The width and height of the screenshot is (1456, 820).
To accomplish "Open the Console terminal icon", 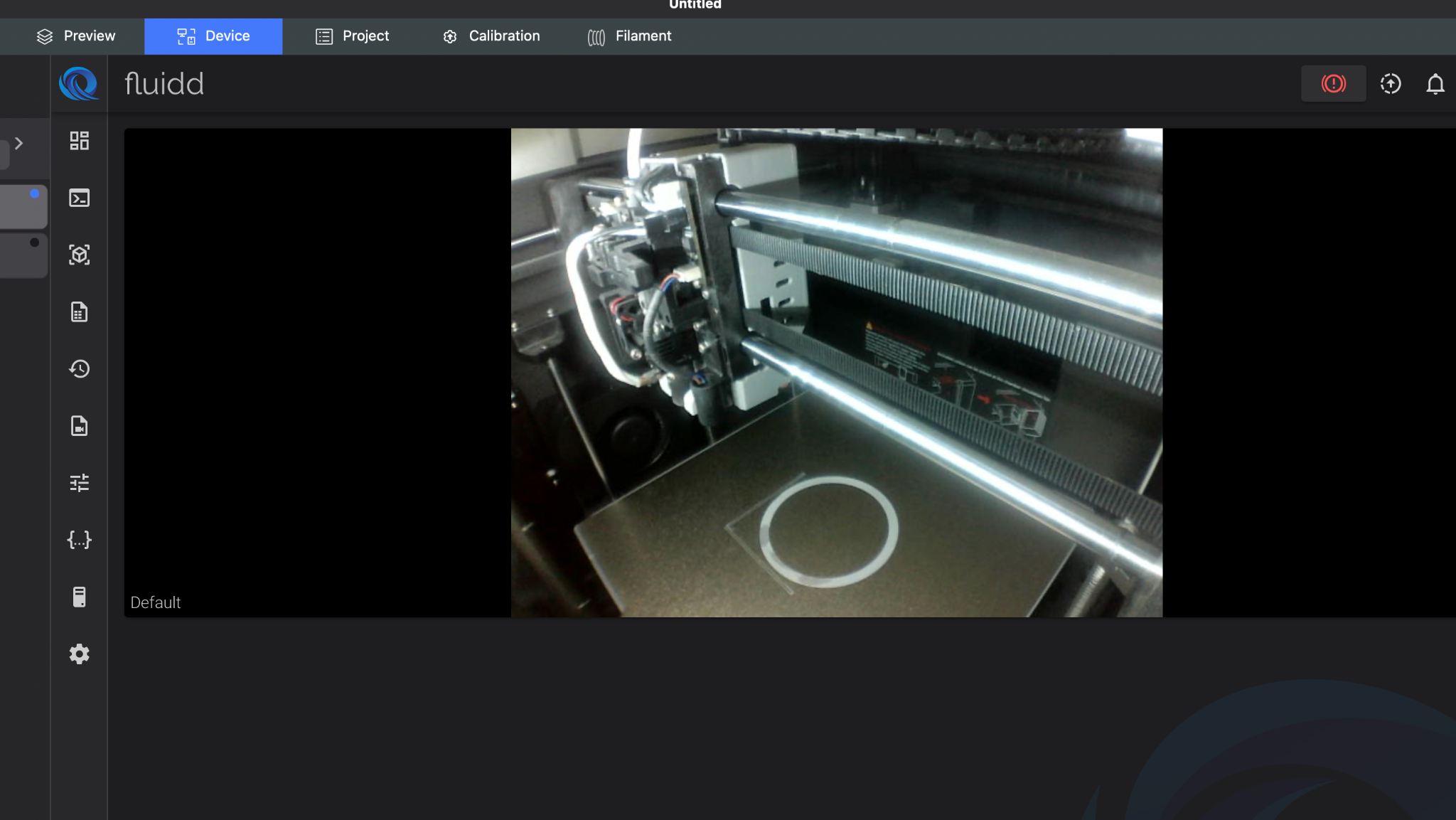I will tap(79, 198).
